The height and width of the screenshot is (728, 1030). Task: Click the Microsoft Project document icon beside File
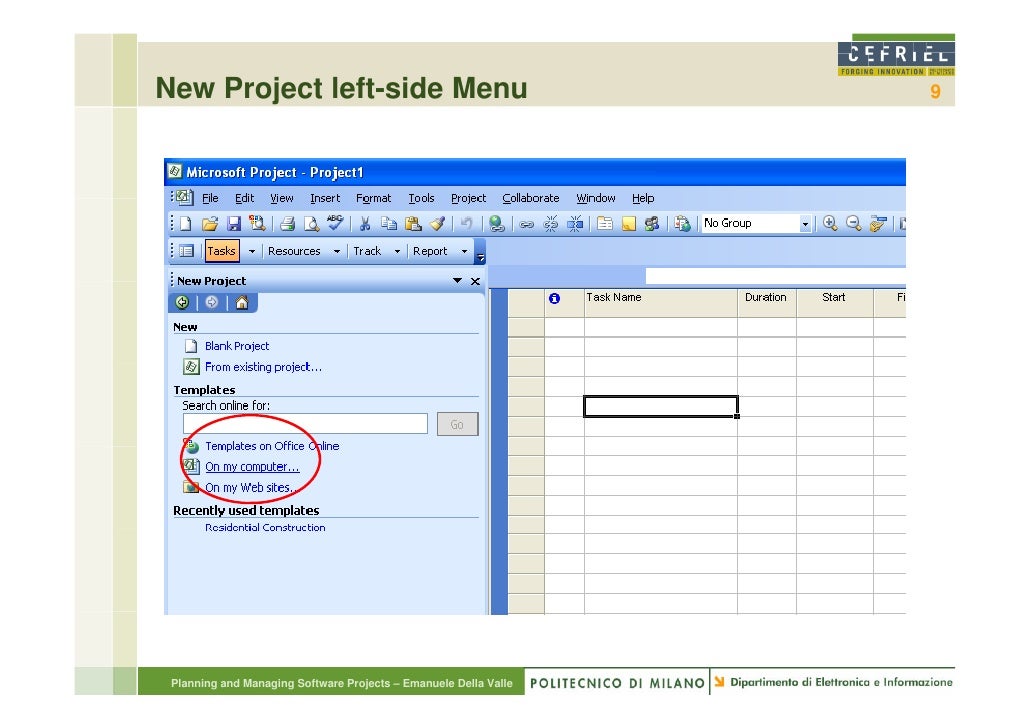tap(185, 197)
